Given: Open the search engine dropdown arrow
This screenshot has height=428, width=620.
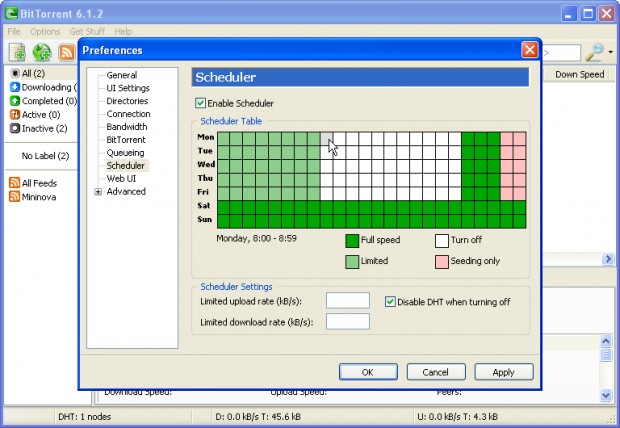Looking at the screenshot, I should click(611, 52).
